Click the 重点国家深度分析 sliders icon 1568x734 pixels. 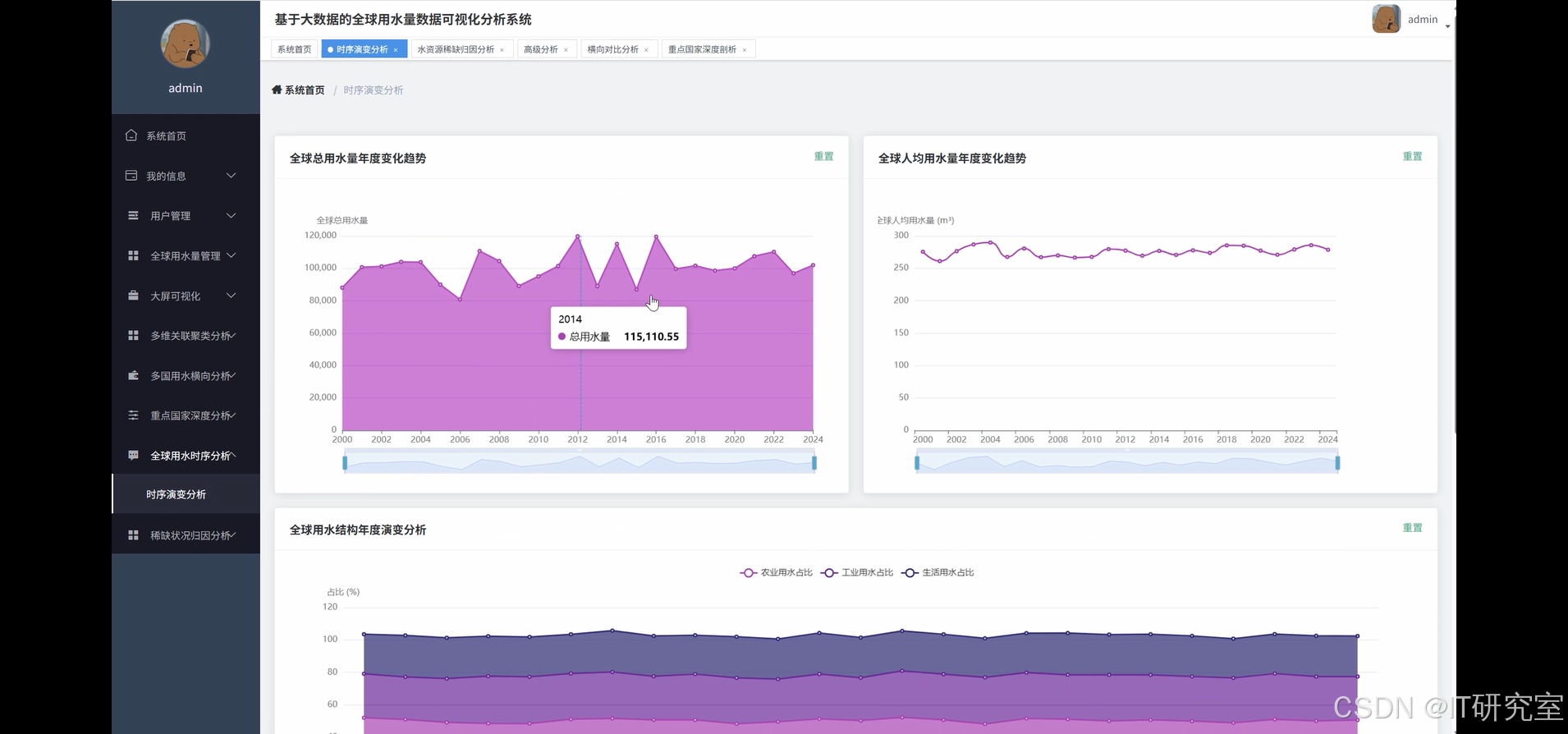(x=133, y=415)
